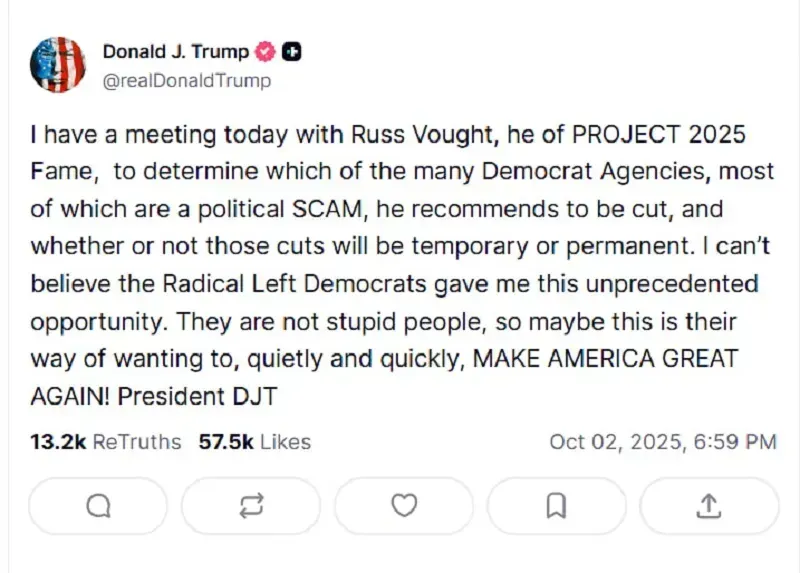Click the Oct 02, 2025 timestamp
Viewport: 800px width, 573px height.
tap(662, 441)
